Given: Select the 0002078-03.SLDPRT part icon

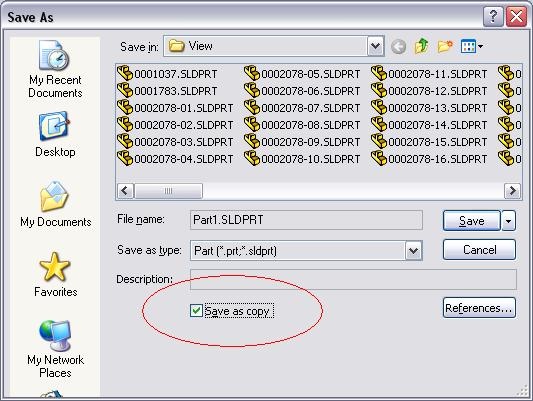Looking at the screenshot, I should tap(125, 141).
